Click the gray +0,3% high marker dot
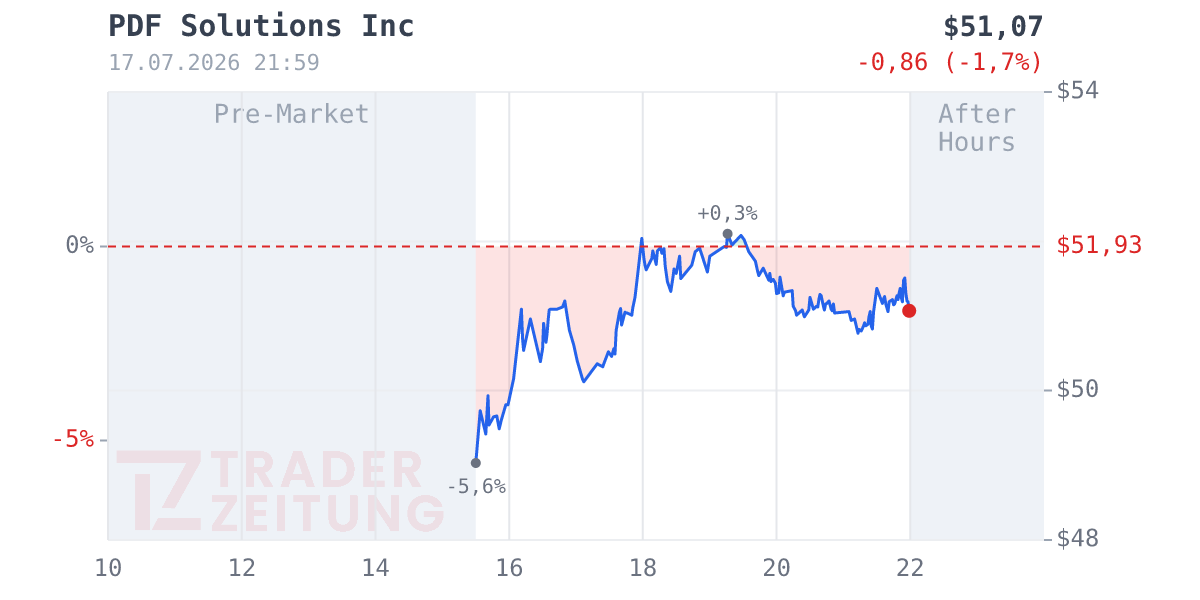The width and height of the screenshot is (1200, 600). [x=727, y=234]
